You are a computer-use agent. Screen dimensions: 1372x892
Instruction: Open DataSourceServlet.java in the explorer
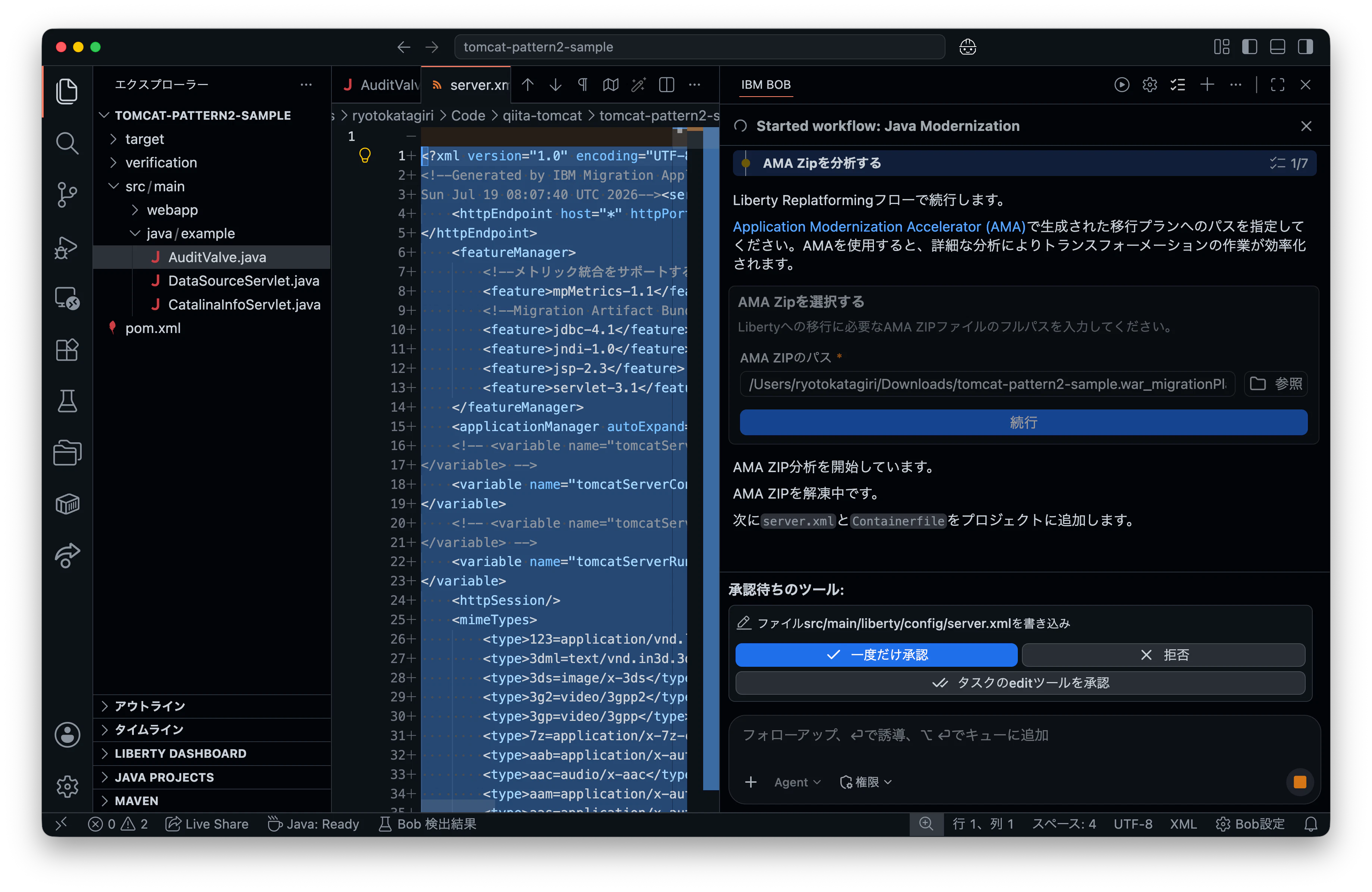243,281
